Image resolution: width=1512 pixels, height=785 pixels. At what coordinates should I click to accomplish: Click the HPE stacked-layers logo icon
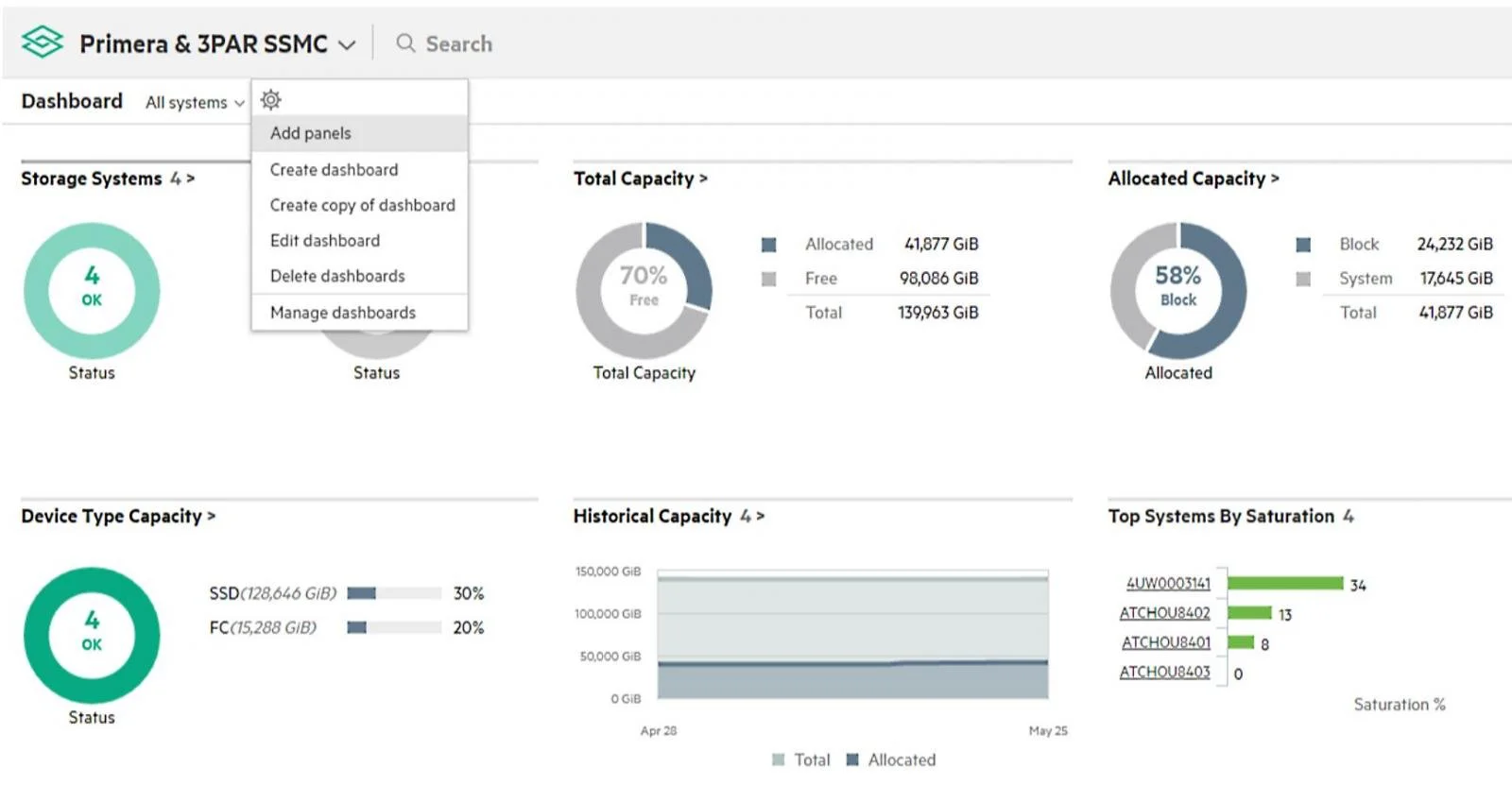click(x=43, y=43)
